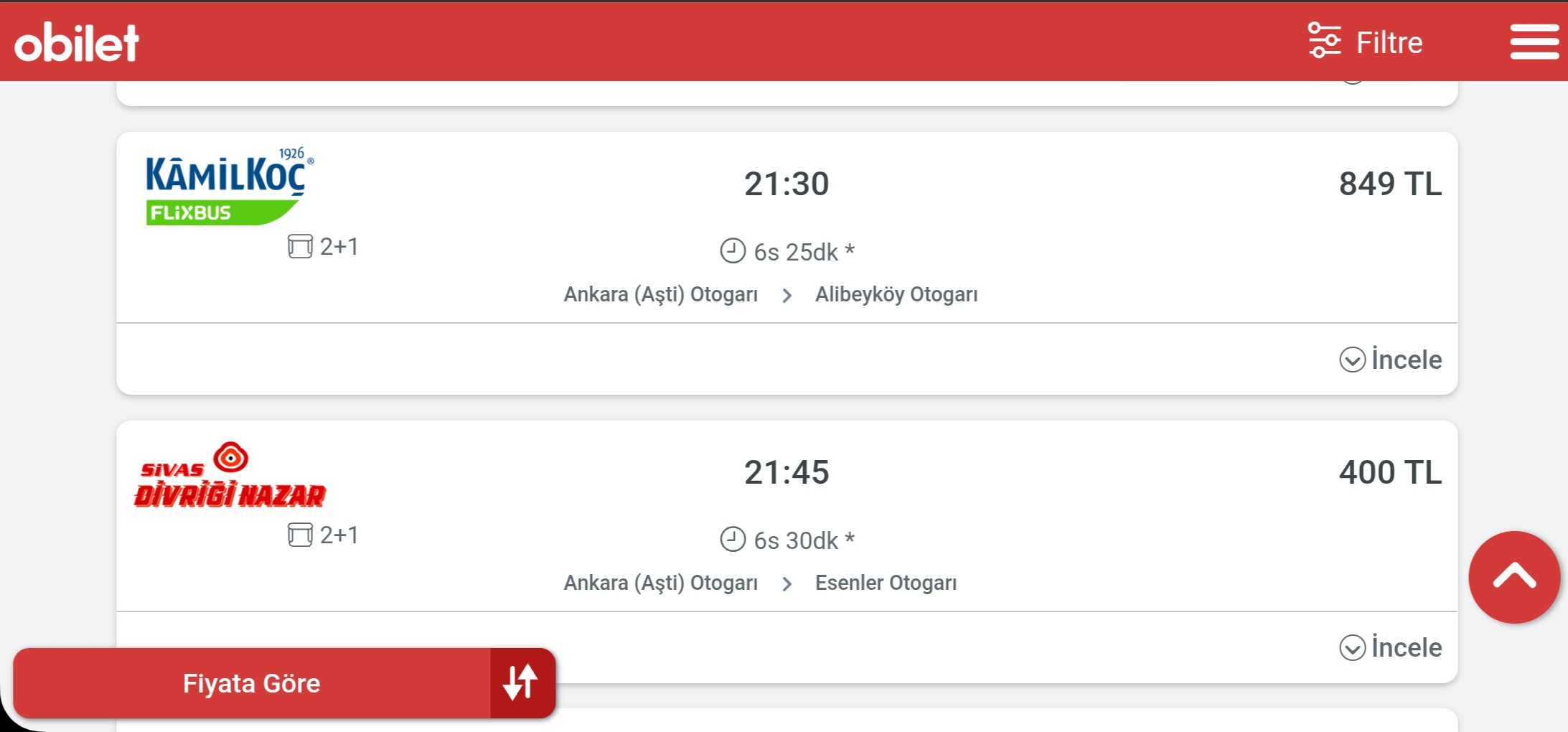Click the seat icon on Kamil Koç trip
Viewport: 1568px width, 732px height.
tap(300, 246)
